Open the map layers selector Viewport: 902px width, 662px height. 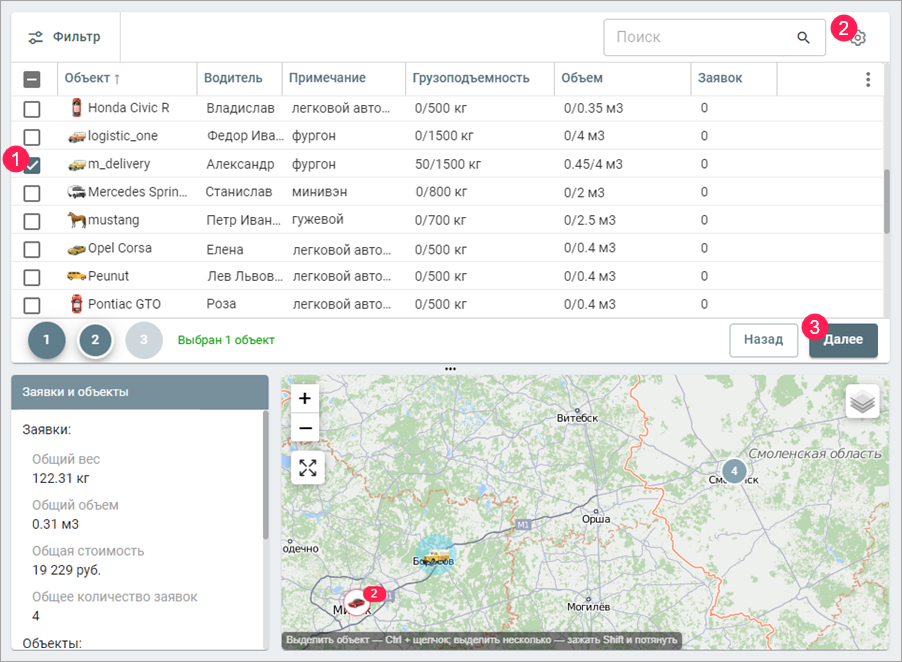pos(862,402)
